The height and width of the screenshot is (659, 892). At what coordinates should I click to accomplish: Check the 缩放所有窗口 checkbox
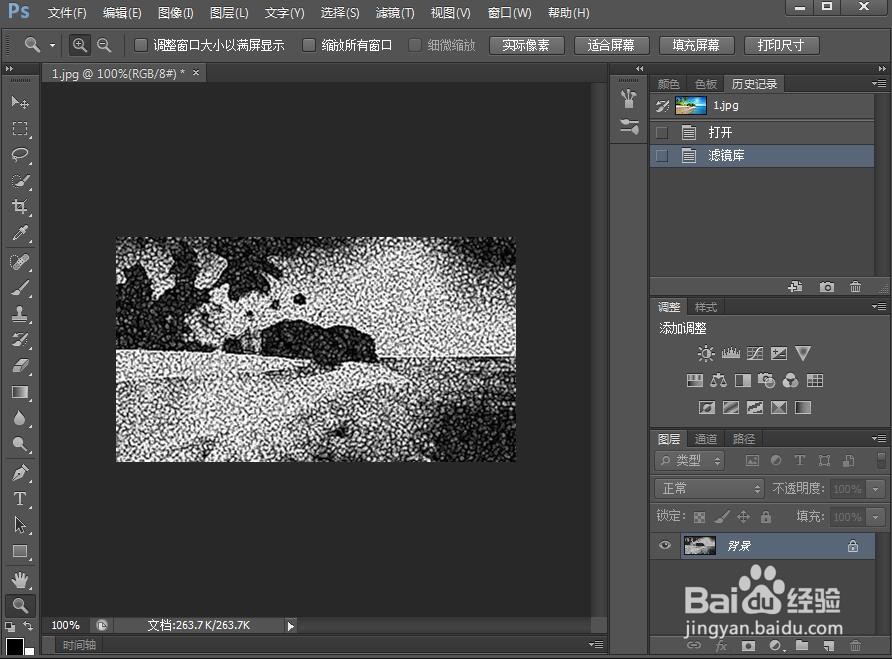[x=309, y=45]
